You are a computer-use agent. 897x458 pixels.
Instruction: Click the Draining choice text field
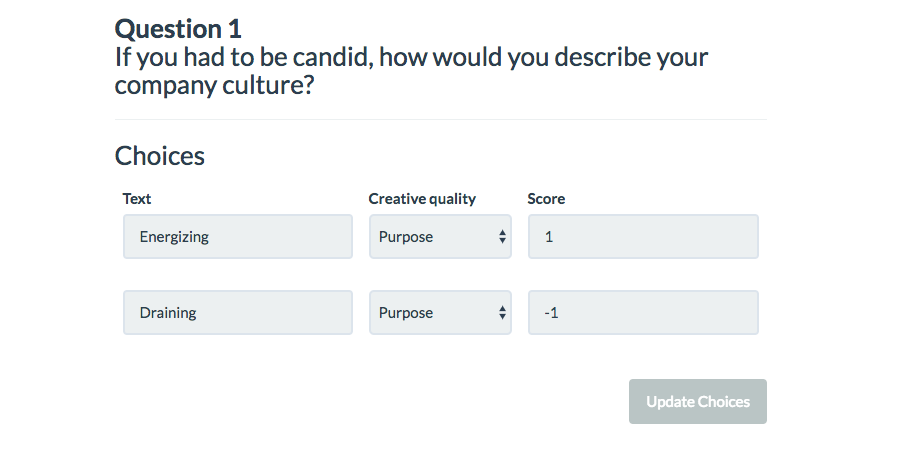pos(237,313)
